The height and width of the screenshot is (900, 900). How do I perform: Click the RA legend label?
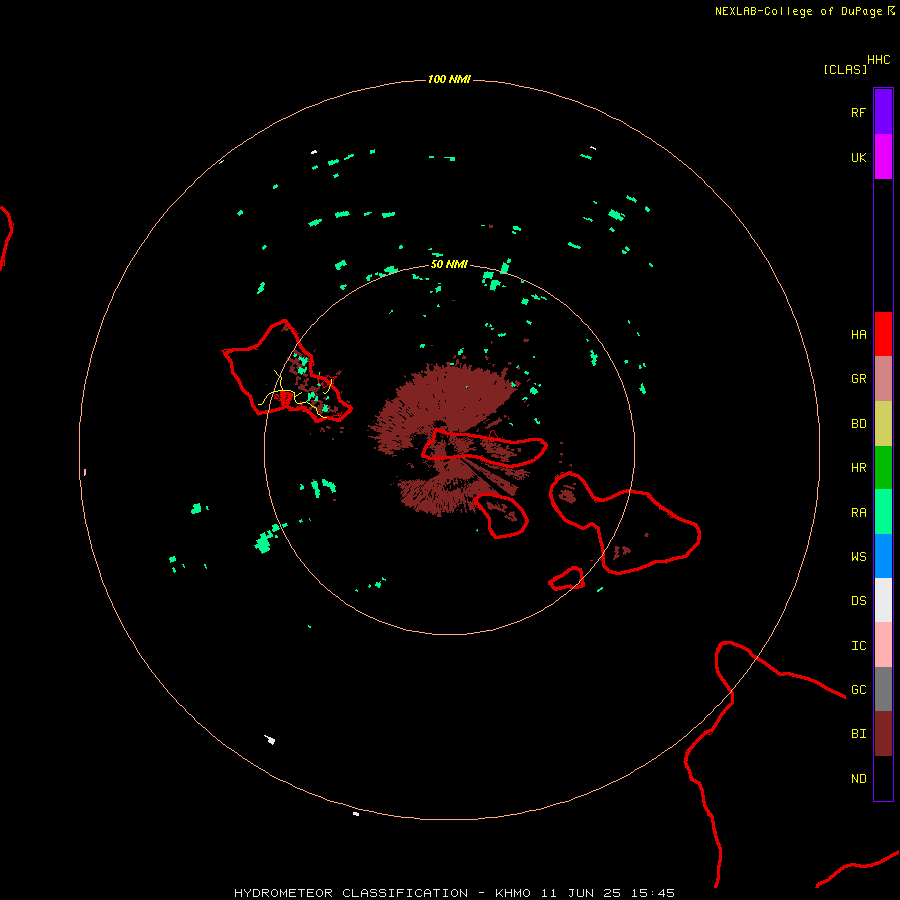click(858, 513)
